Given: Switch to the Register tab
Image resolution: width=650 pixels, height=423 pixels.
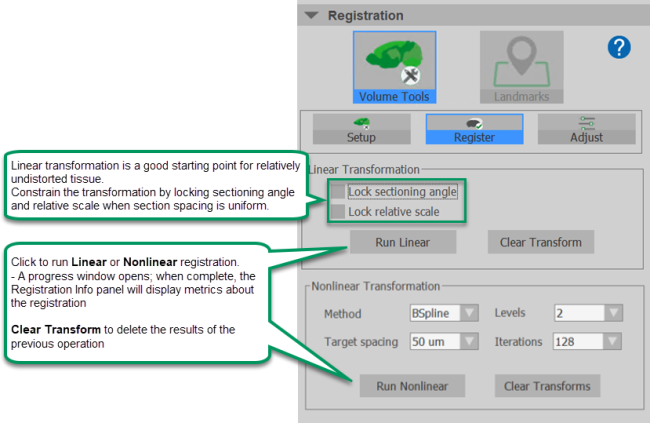Looking at the screenshot, I should click(474, 129).
